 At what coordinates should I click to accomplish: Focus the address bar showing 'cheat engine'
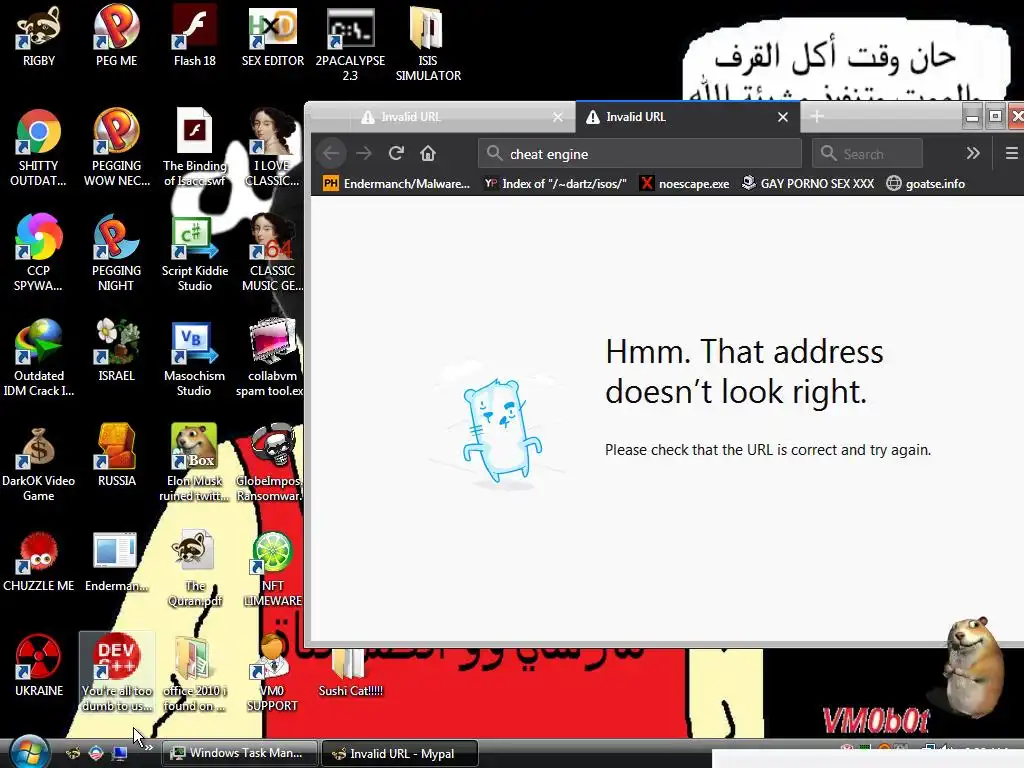pyautogui.click(x=640, y=154)
